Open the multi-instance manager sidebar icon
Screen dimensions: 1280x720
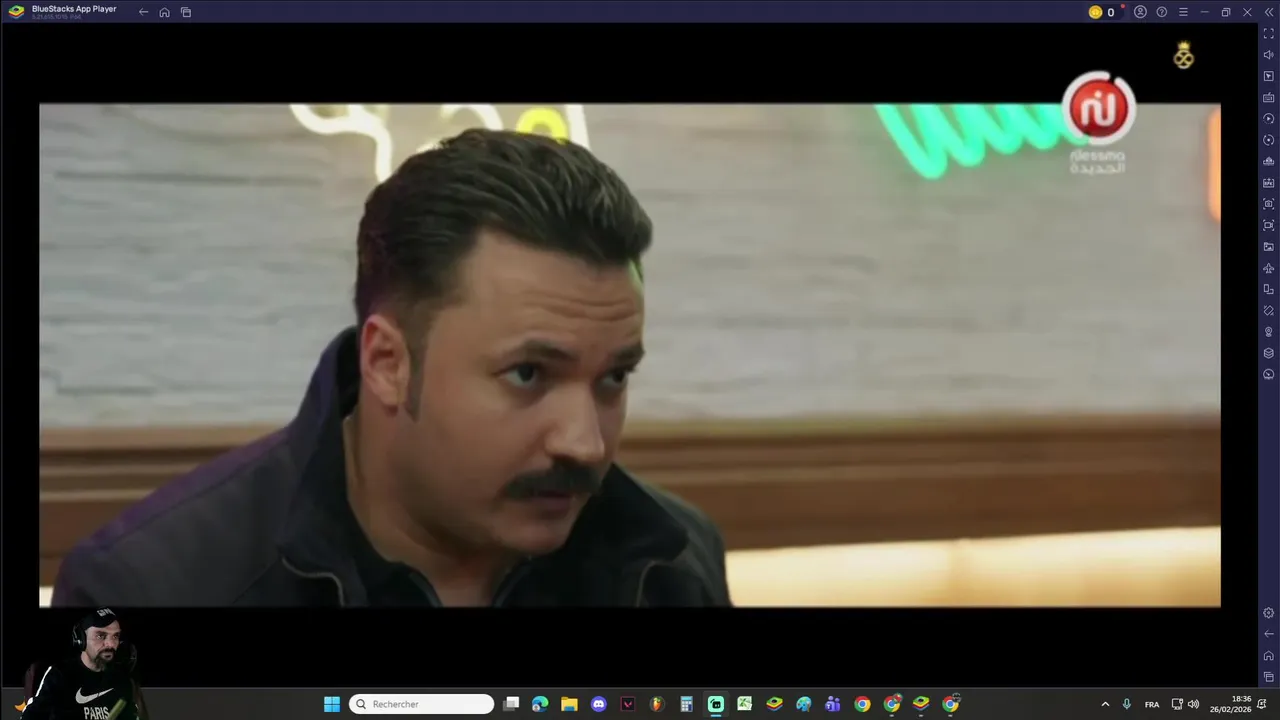pos(1268,161)
